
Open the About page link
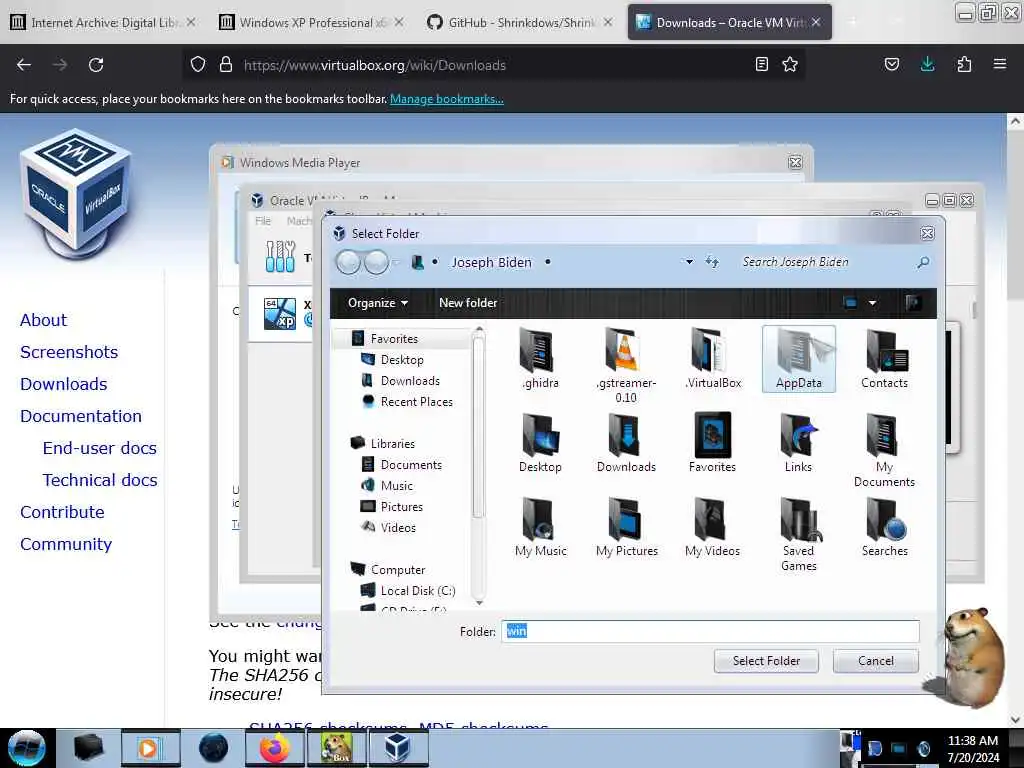tap(43, 320)
